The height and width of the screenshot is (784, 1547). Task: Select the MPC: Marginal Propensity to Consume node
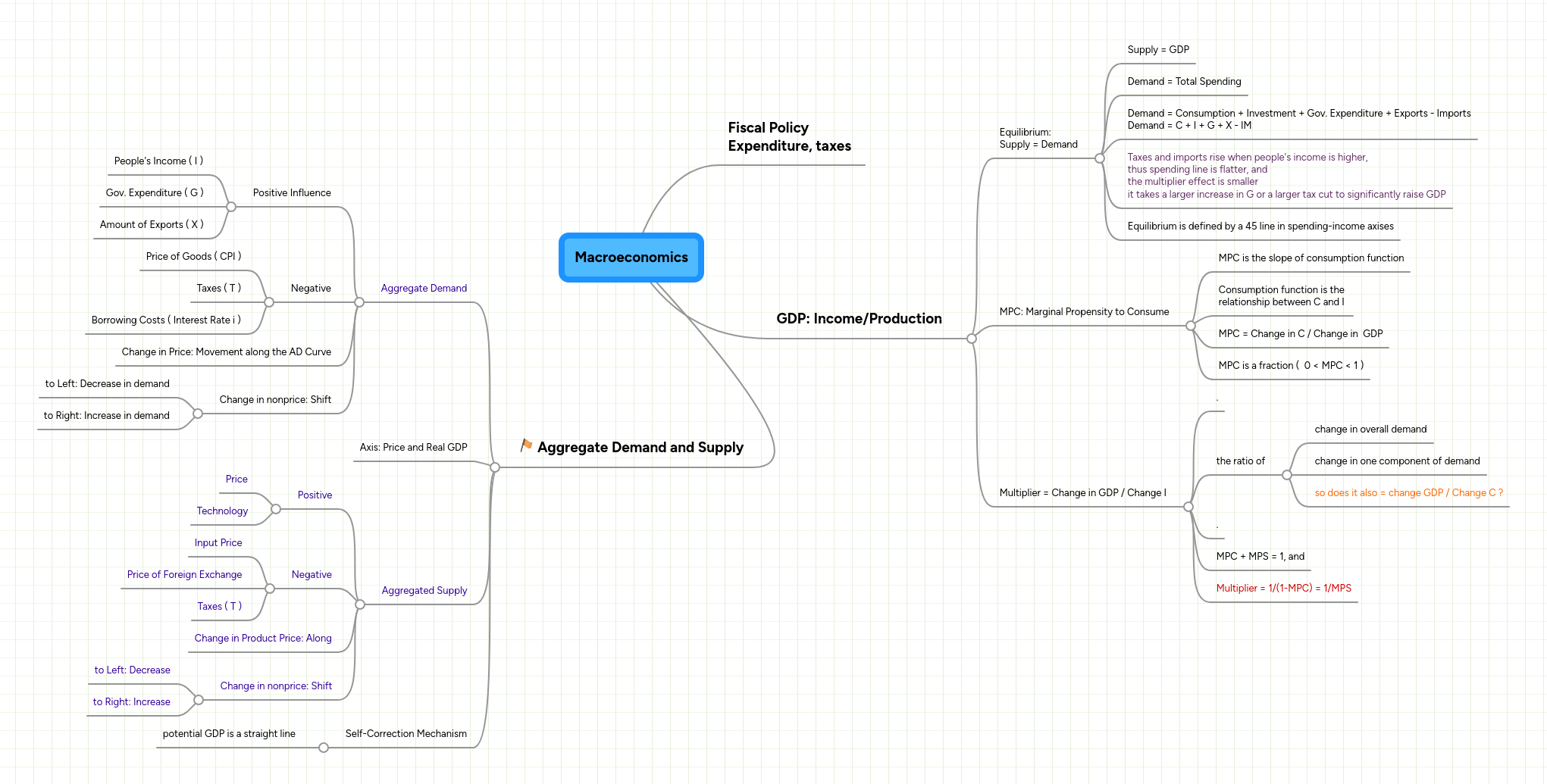click(1083, 311)
